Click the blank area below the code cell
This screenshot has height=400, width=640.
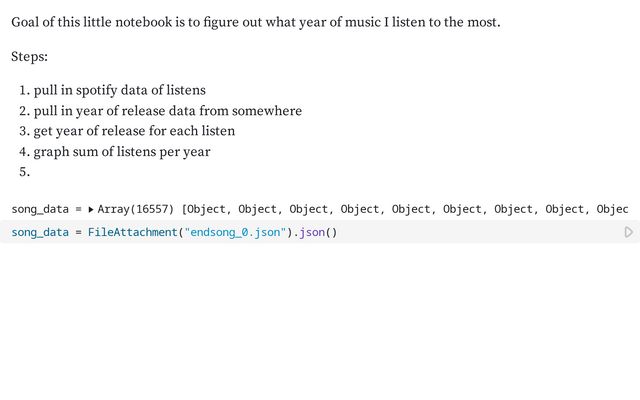(320, 320)
